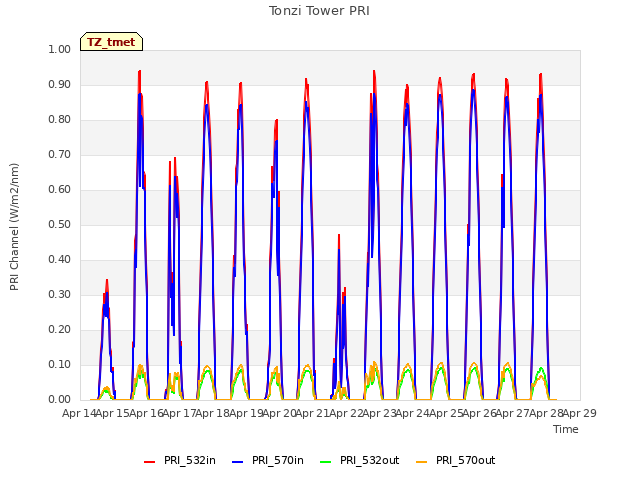Click the Time x-axis label
Screen dimensions: 640x480
coord(566,429)
